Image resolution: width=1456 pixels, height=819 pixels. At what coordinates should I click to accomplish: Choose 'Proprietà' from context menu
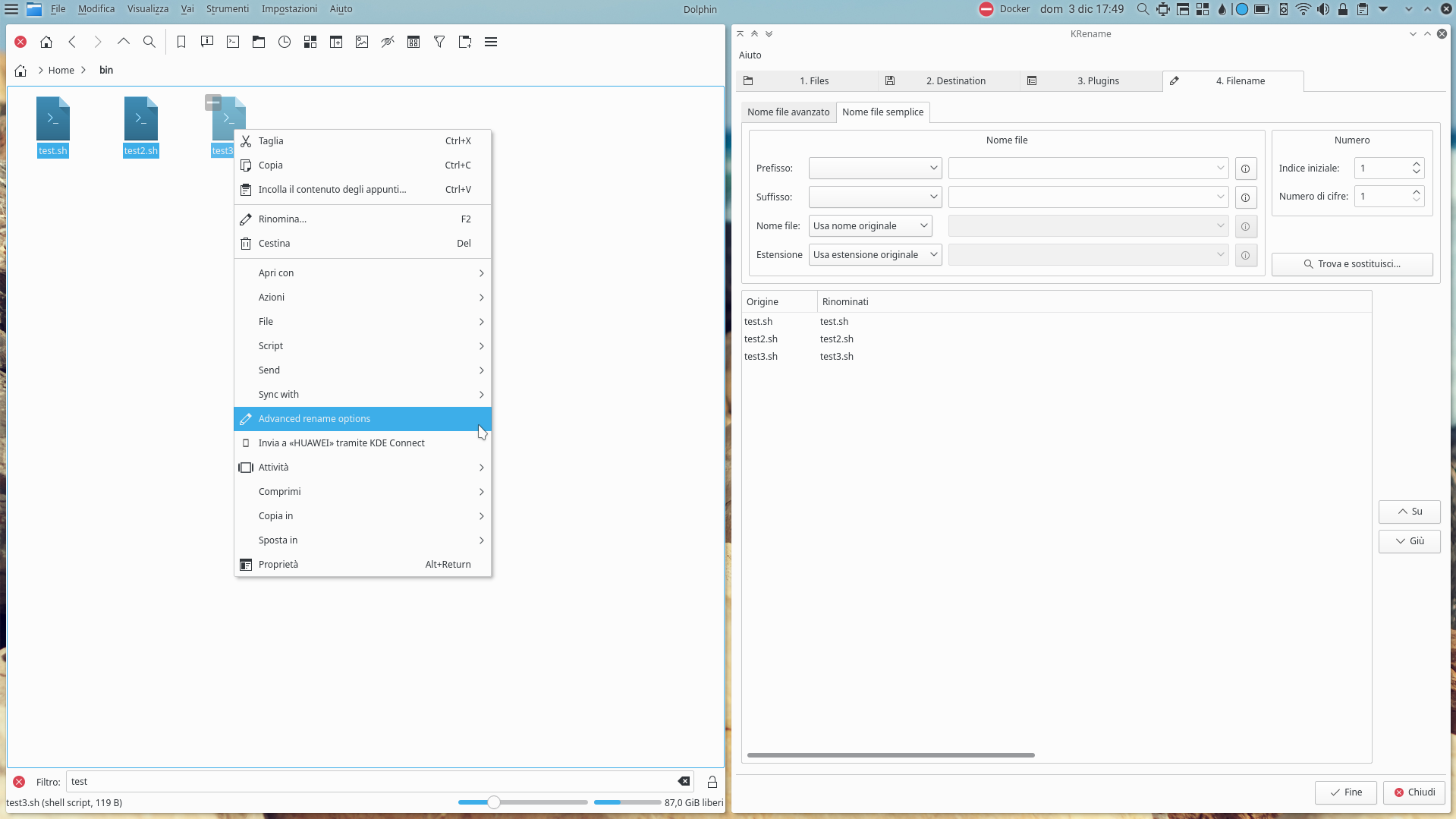(363, 565)
